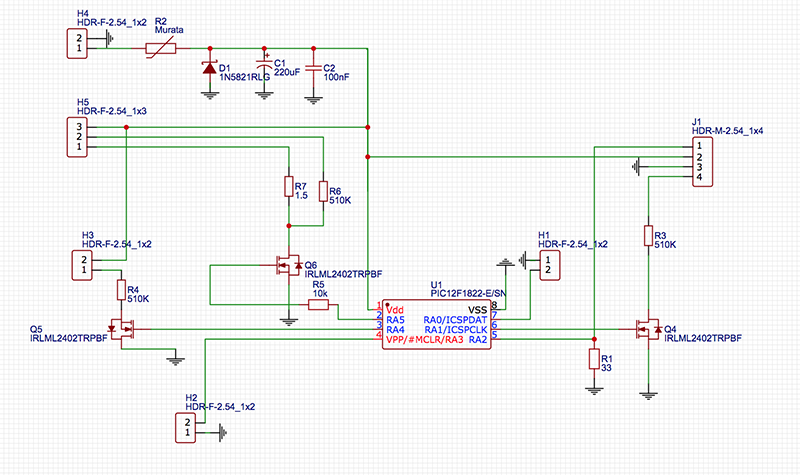Viewport: 800px width, 475px height.
Task: Click the R7 1.5 ohm resistor
Action: coord(288,188)
